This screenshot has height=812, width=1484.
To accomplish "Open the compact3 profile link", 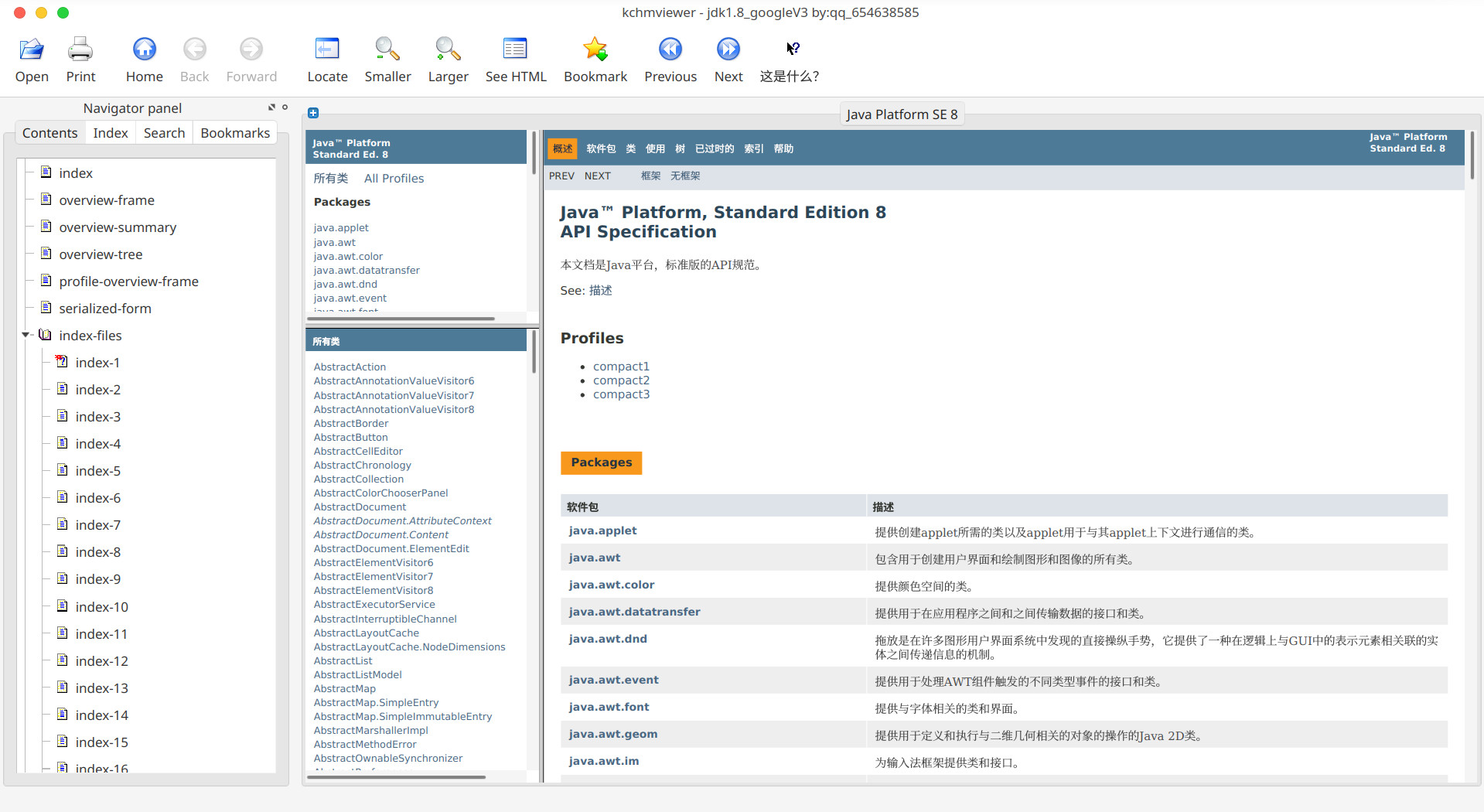I will 621,394.
